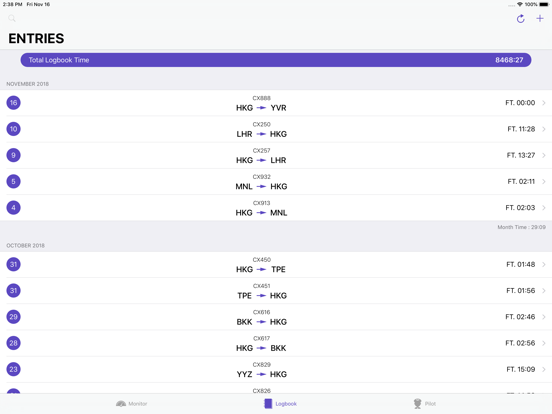Screen dimensions: 552x414
Task: Check the Wi-Fi status icon
Action: [x=520, y=4]
